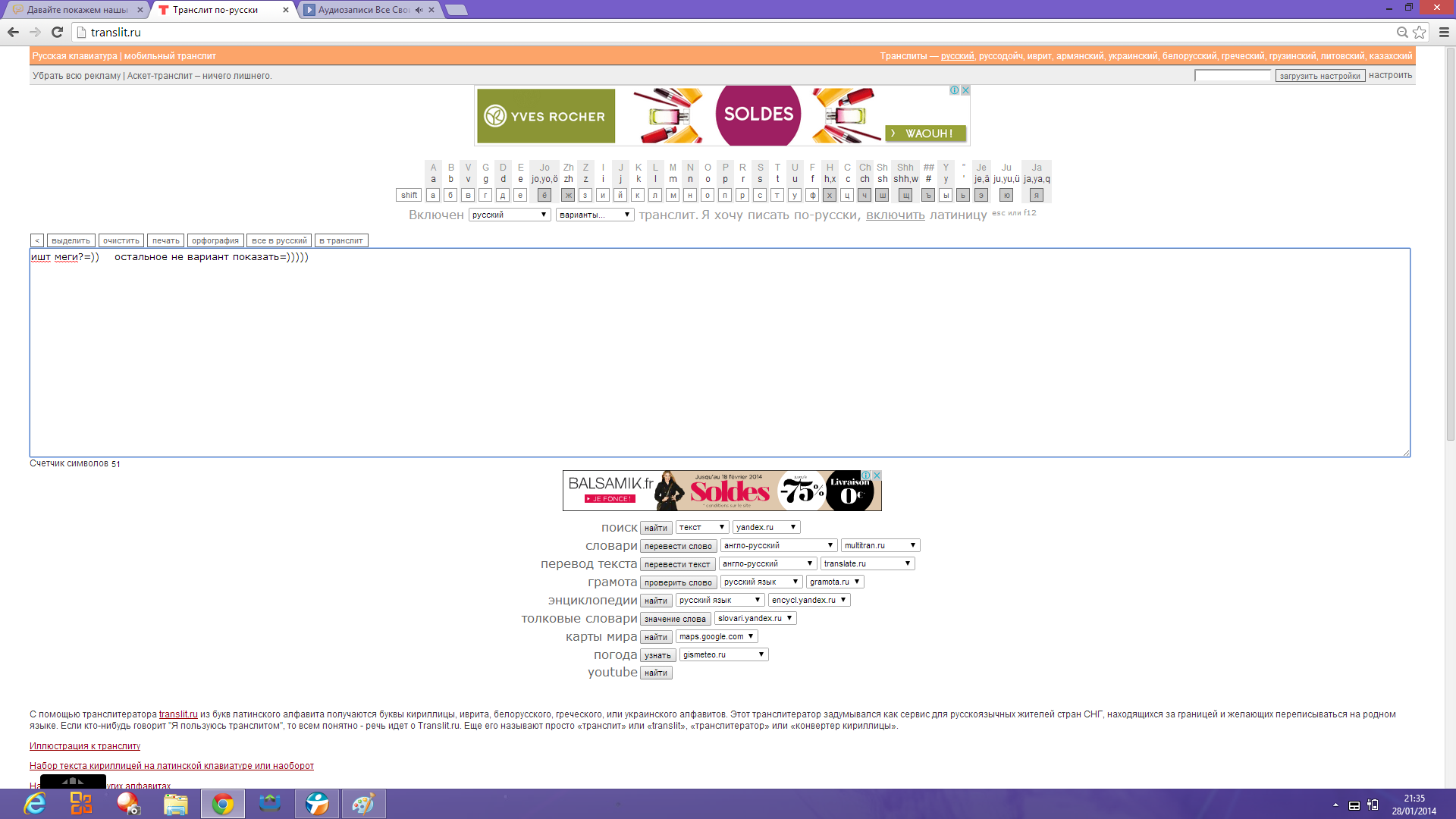Screen dimensions: 1456x819
Task: Close the Yves Rocher ad banner
Action: coord(965,90)
